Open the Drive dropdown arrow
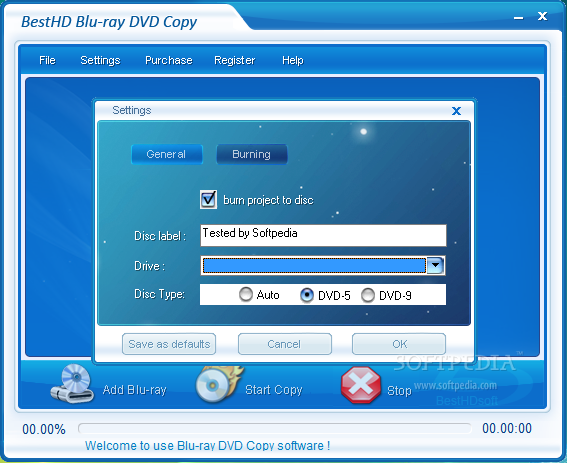567x463 pixels. [435, 266]
